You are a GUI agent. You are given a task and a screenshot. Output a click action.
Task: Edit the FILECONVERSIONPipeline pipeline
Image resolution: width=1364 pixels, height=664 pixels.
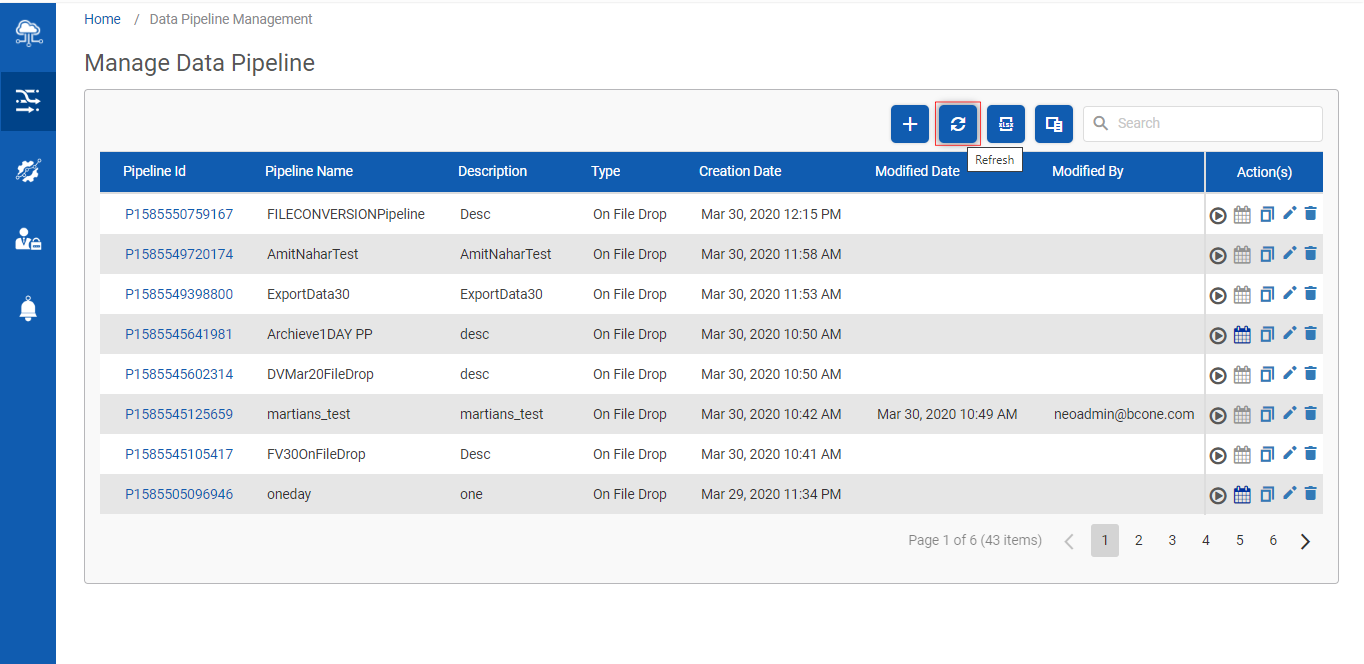[1290, 213]
